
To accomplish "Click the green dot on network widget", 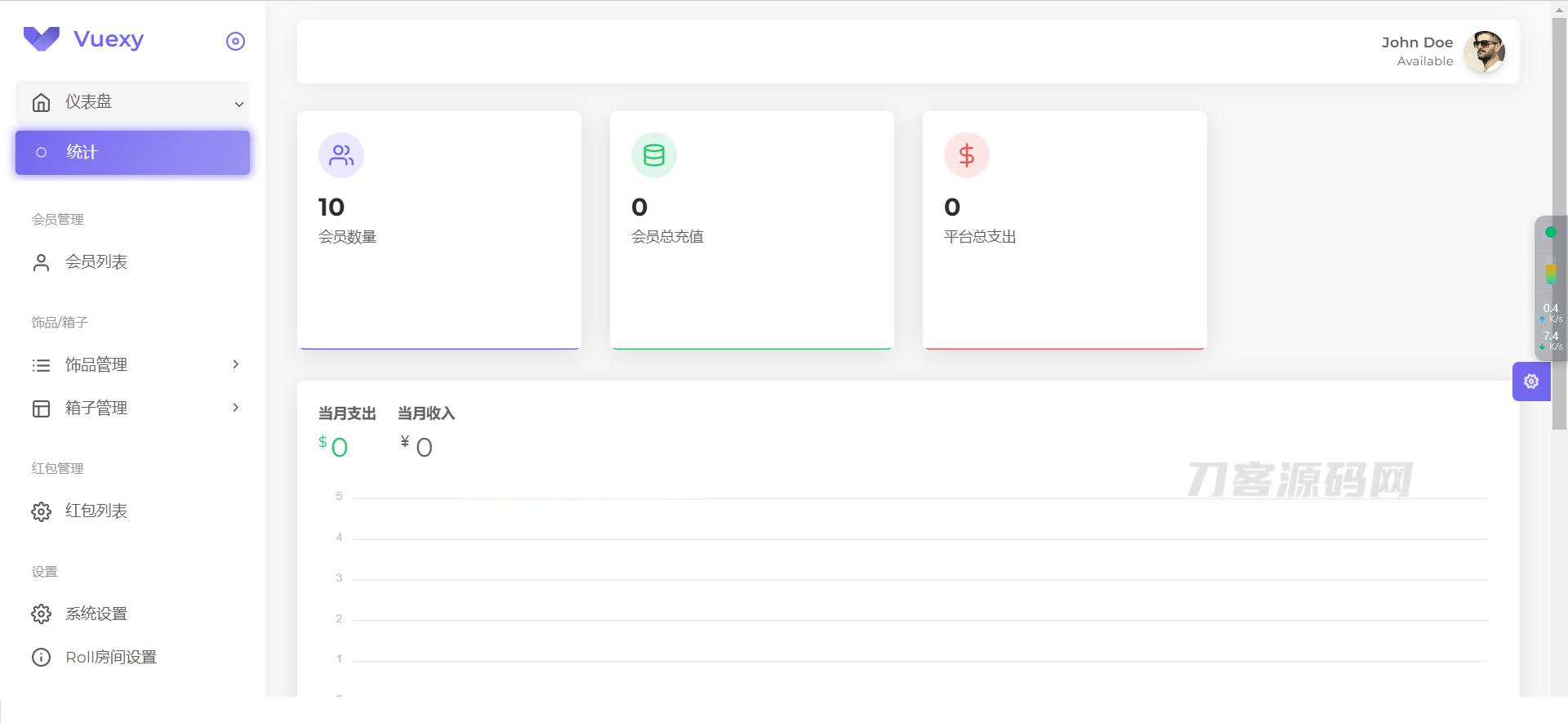I will tap(1551, 232).
